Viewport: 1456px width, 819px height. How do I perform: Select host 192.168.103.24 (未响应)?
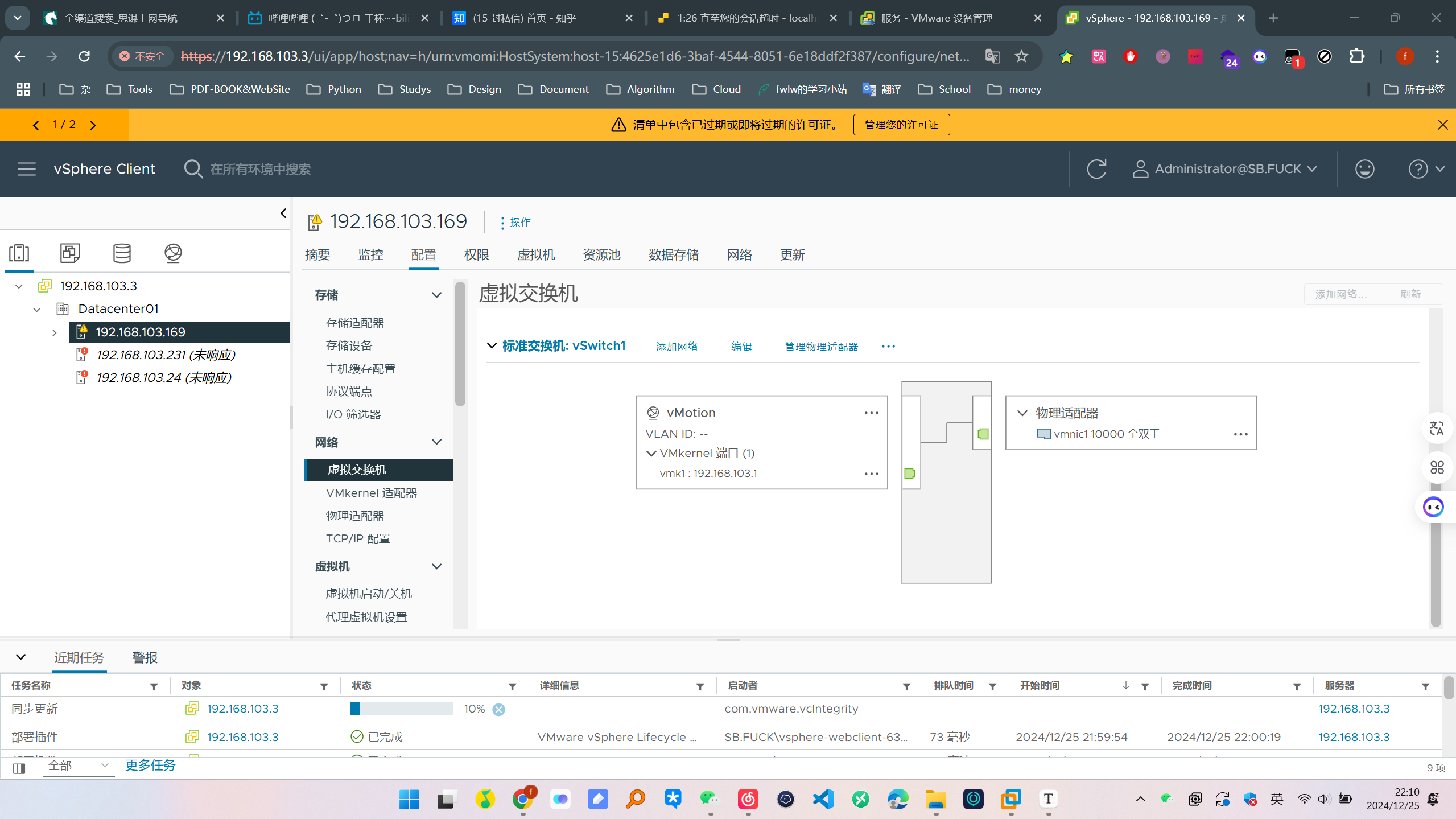click(163, 378)
